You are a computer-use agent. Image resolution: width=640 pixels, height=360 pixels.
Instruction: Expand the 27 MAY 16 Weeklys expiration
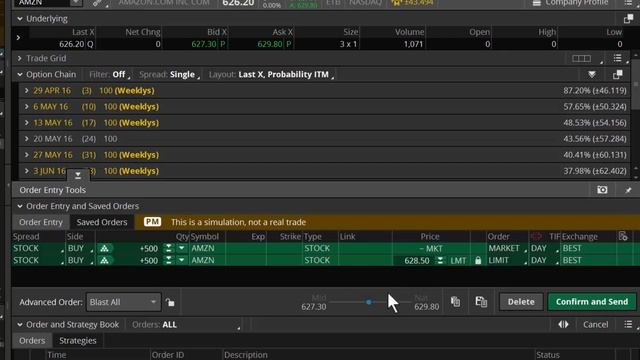click(27, 155)
